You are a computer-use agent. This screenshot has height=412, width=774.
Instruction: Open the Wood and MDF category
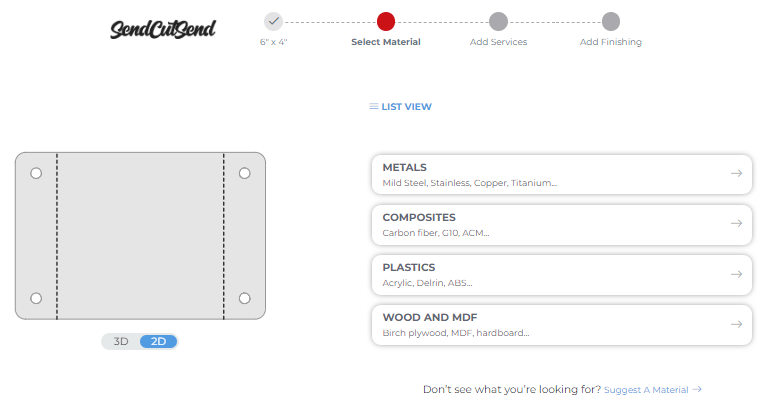[540, 324]
